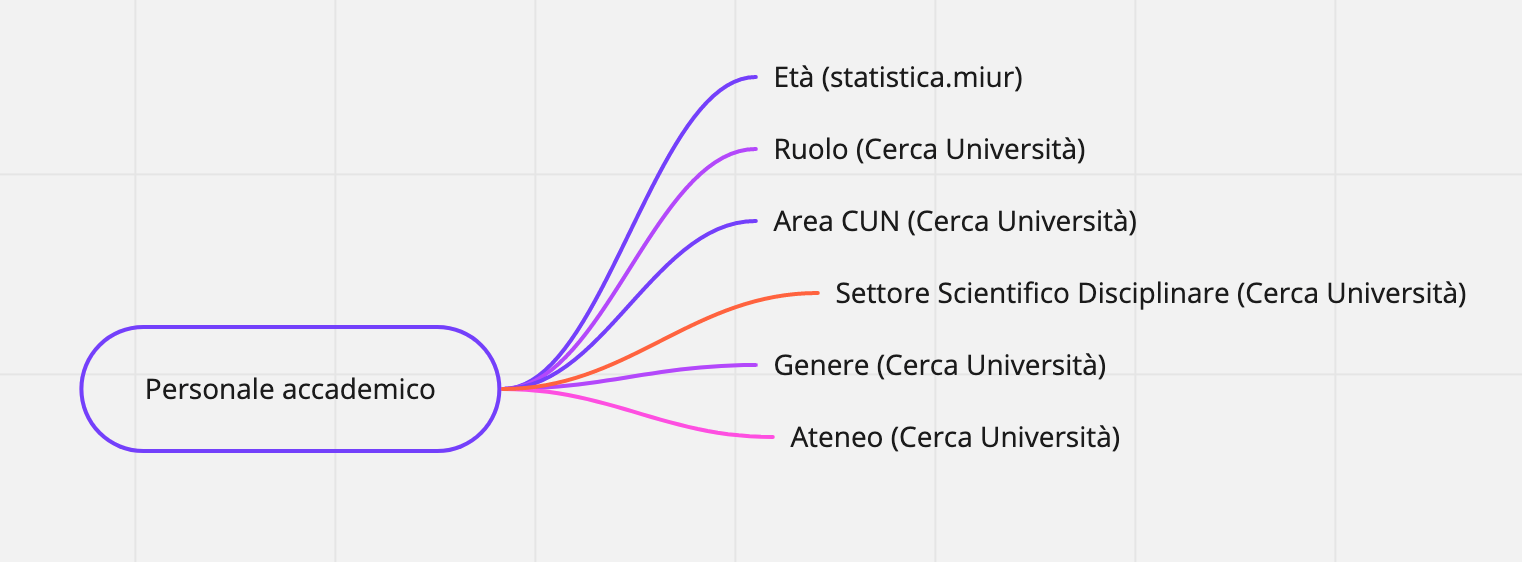Click the purple rounded outline of root node
The height and width of the screenshot is (562, 1522).
pos(290,328)
